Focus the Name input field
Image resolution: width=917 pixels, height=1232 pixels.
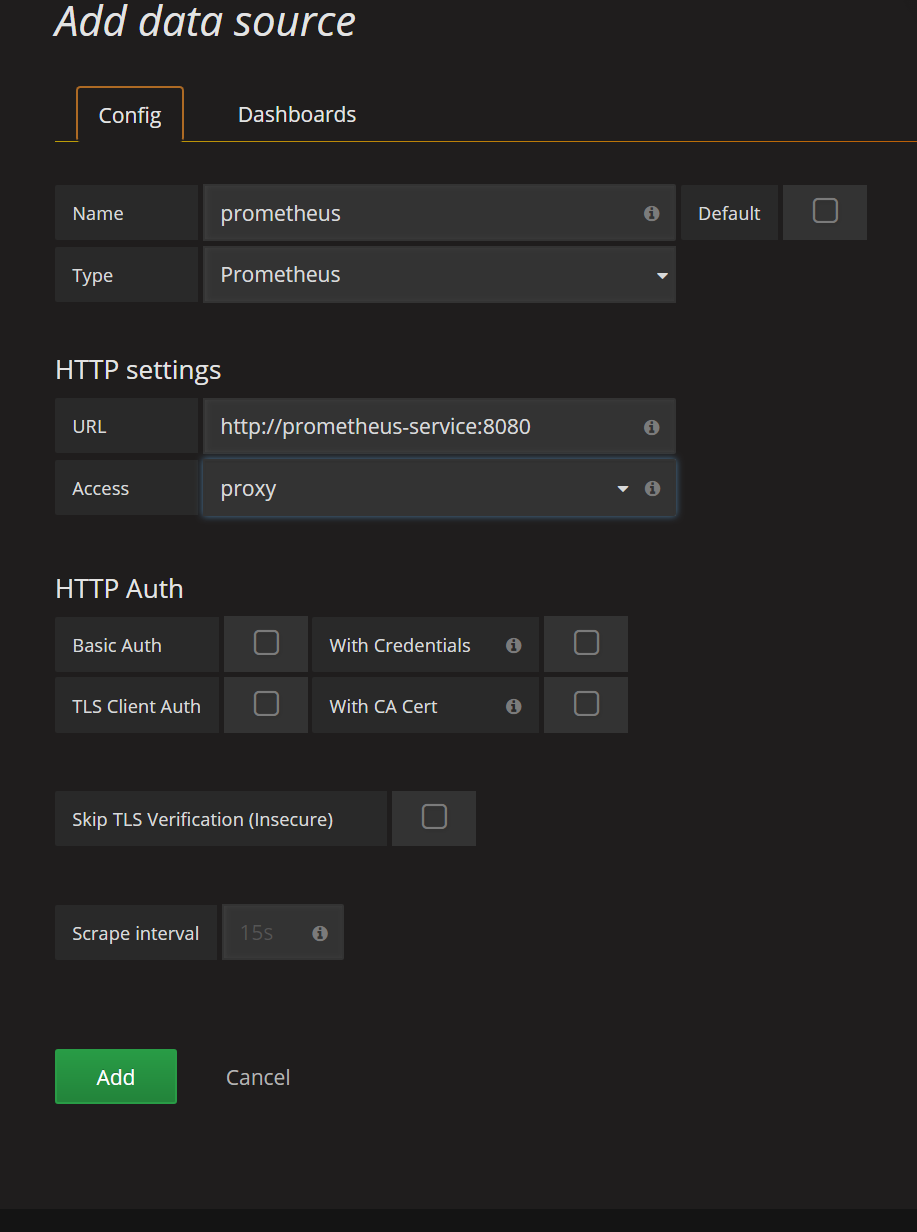(440, 213)
